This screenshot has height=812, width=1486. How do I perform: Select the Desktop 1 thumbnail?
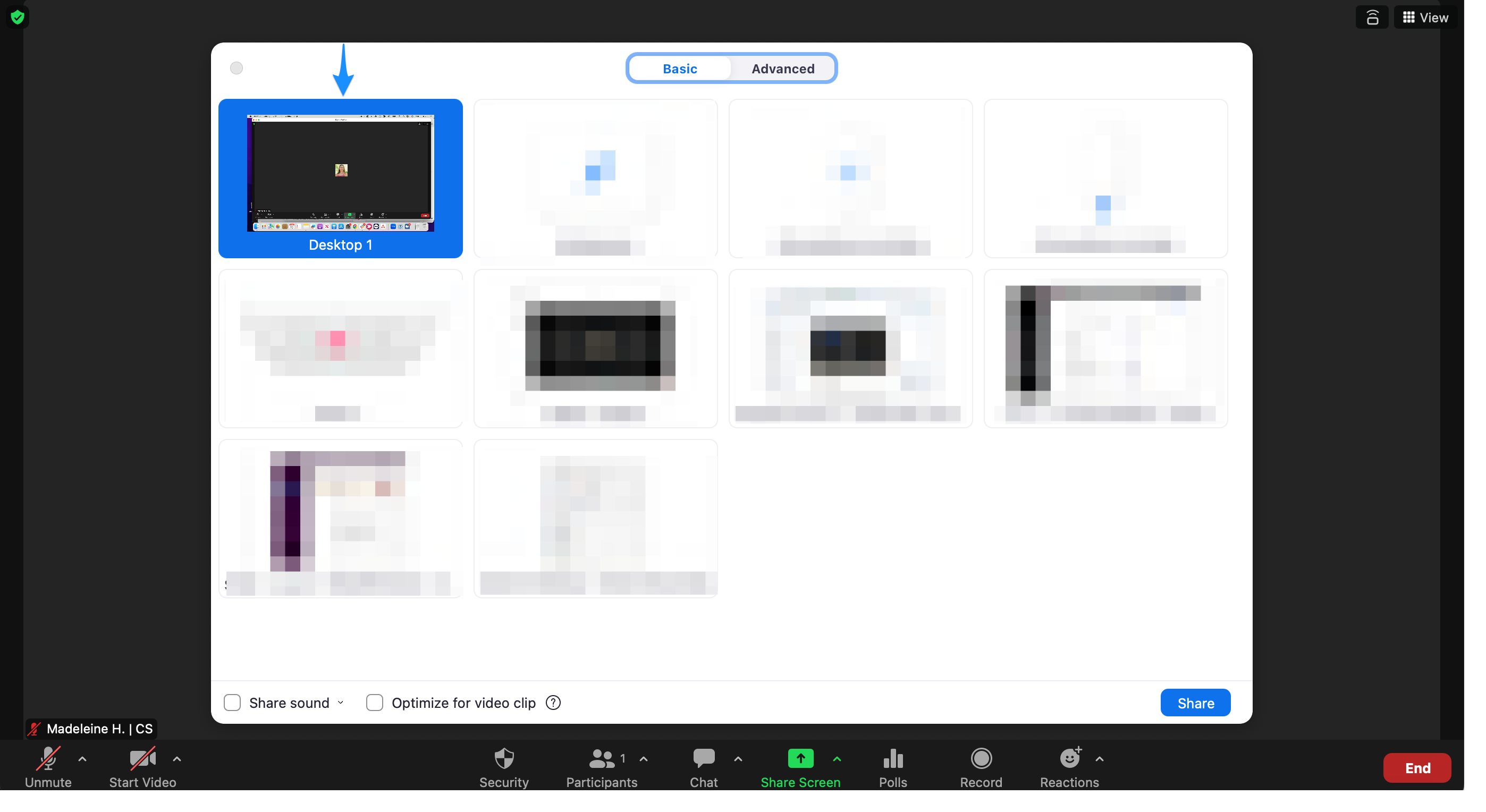pos(340,178)
